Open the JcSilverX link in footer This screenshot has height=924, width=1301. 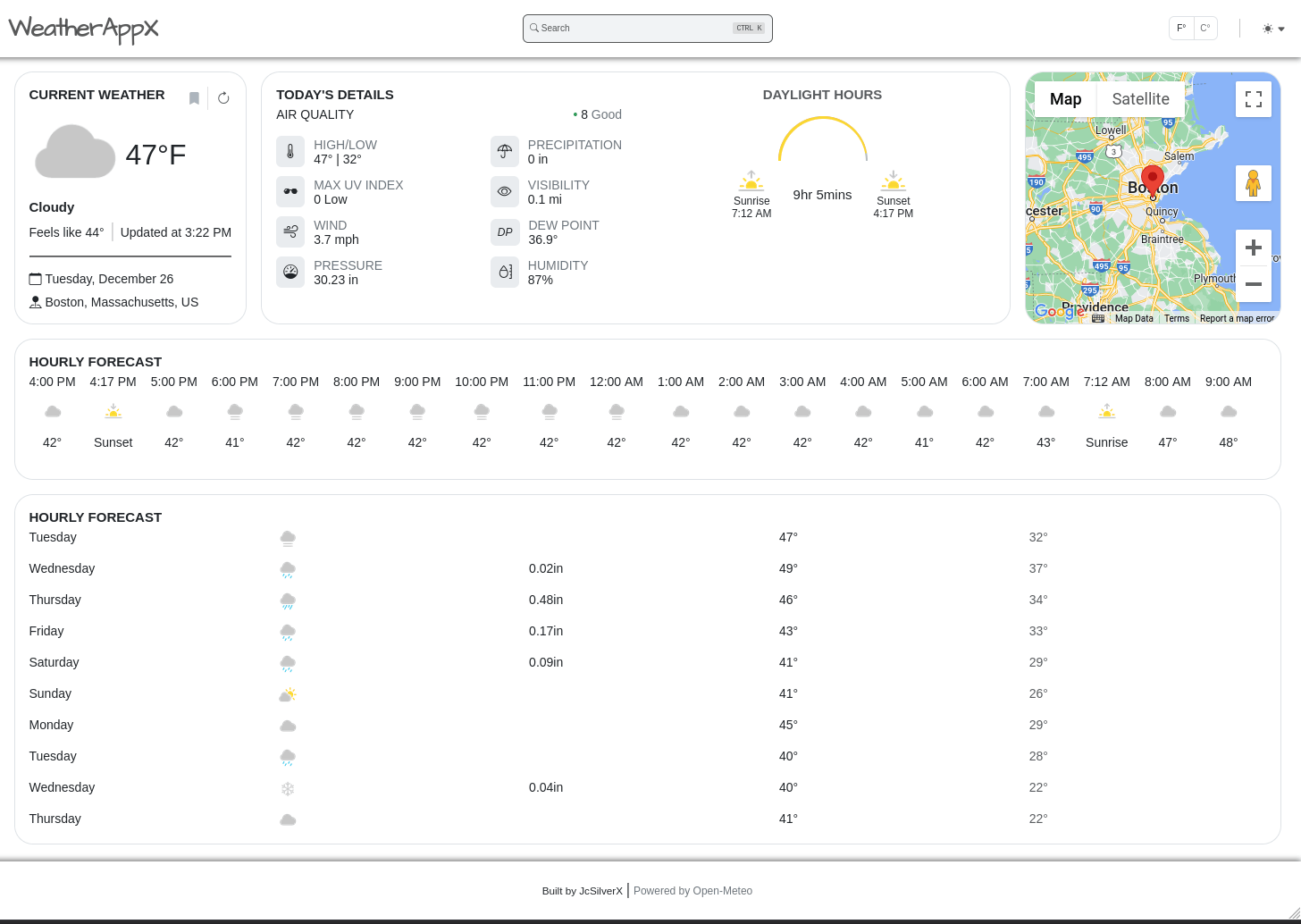(x=600, y=891)
